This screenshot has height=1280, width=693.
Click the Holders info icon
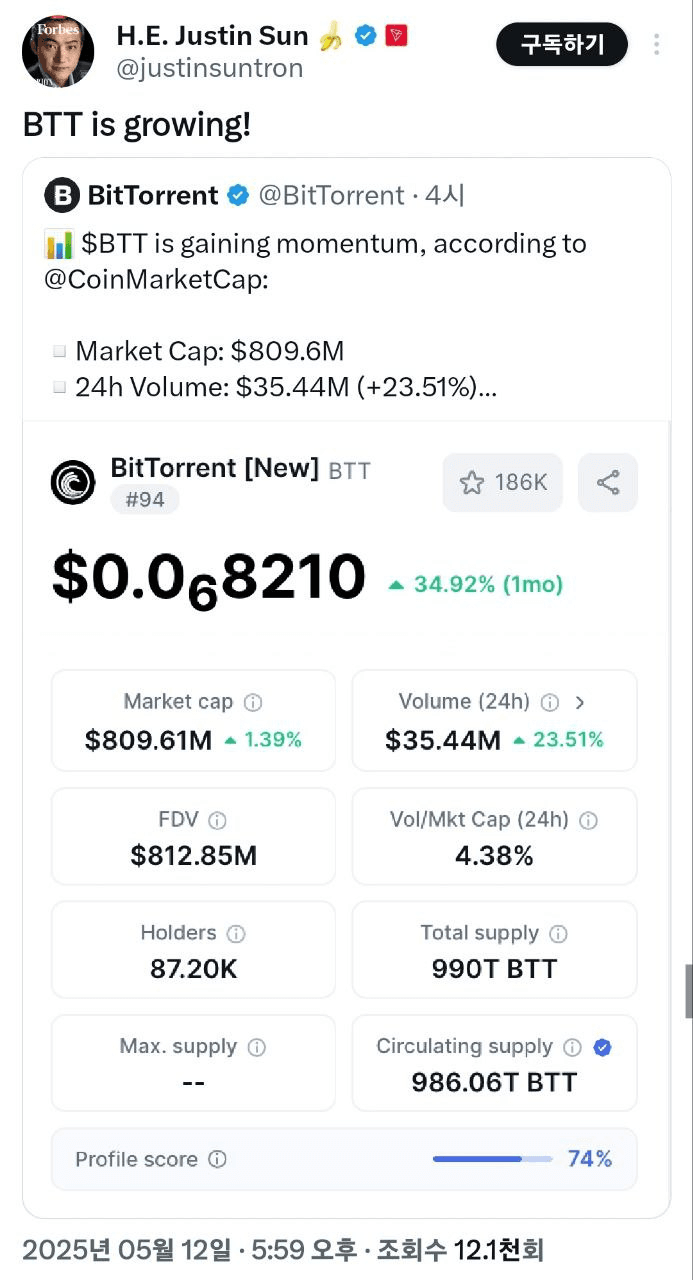pos(236,934)
